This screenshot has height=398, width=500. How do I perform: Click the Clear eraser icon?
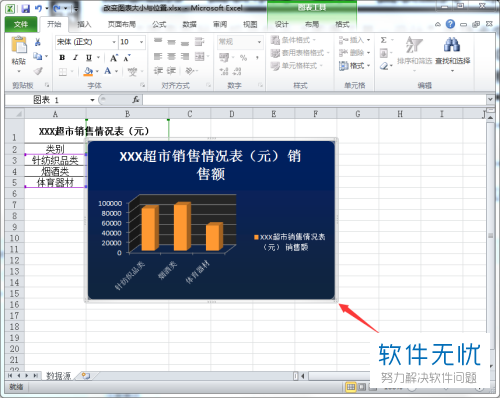pyautogui.click(x=384, y=66)
